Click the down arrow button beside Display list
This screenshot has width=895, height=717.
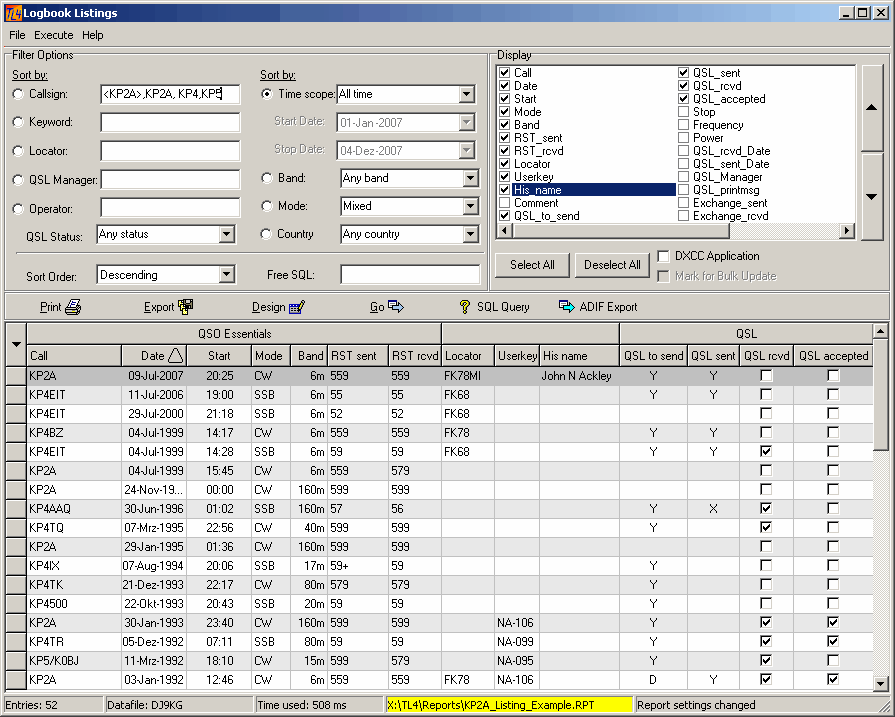click(872, 196)
